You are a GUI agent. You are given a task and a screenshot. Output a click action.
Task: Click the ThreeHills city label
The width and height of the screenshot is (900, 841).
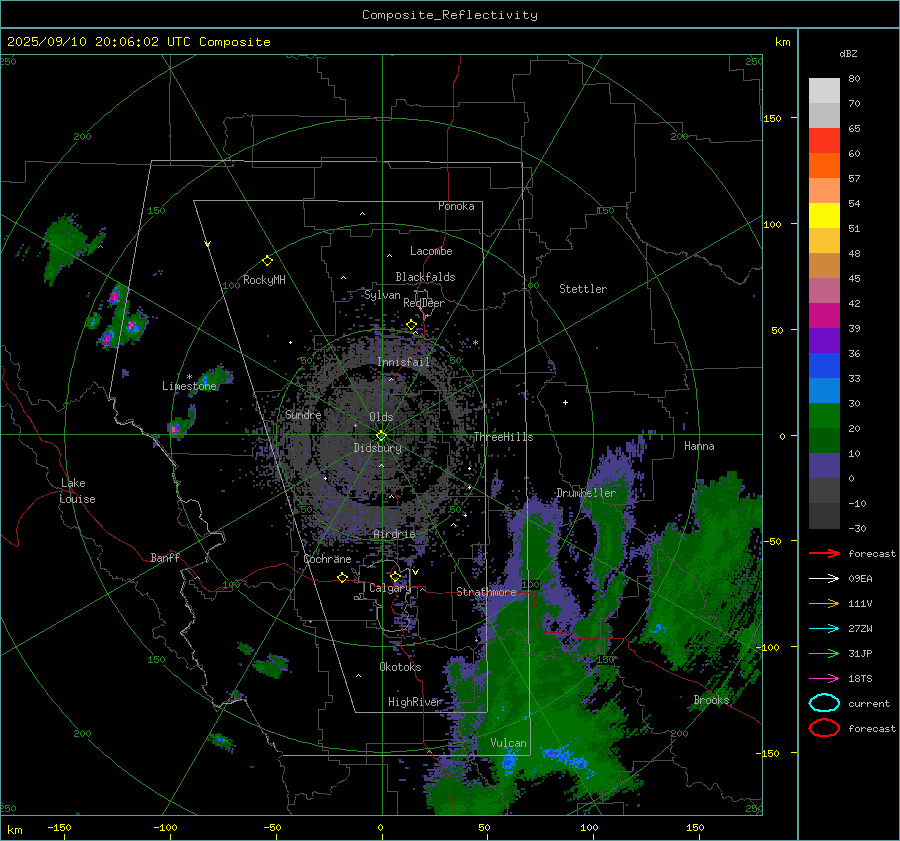503,437
